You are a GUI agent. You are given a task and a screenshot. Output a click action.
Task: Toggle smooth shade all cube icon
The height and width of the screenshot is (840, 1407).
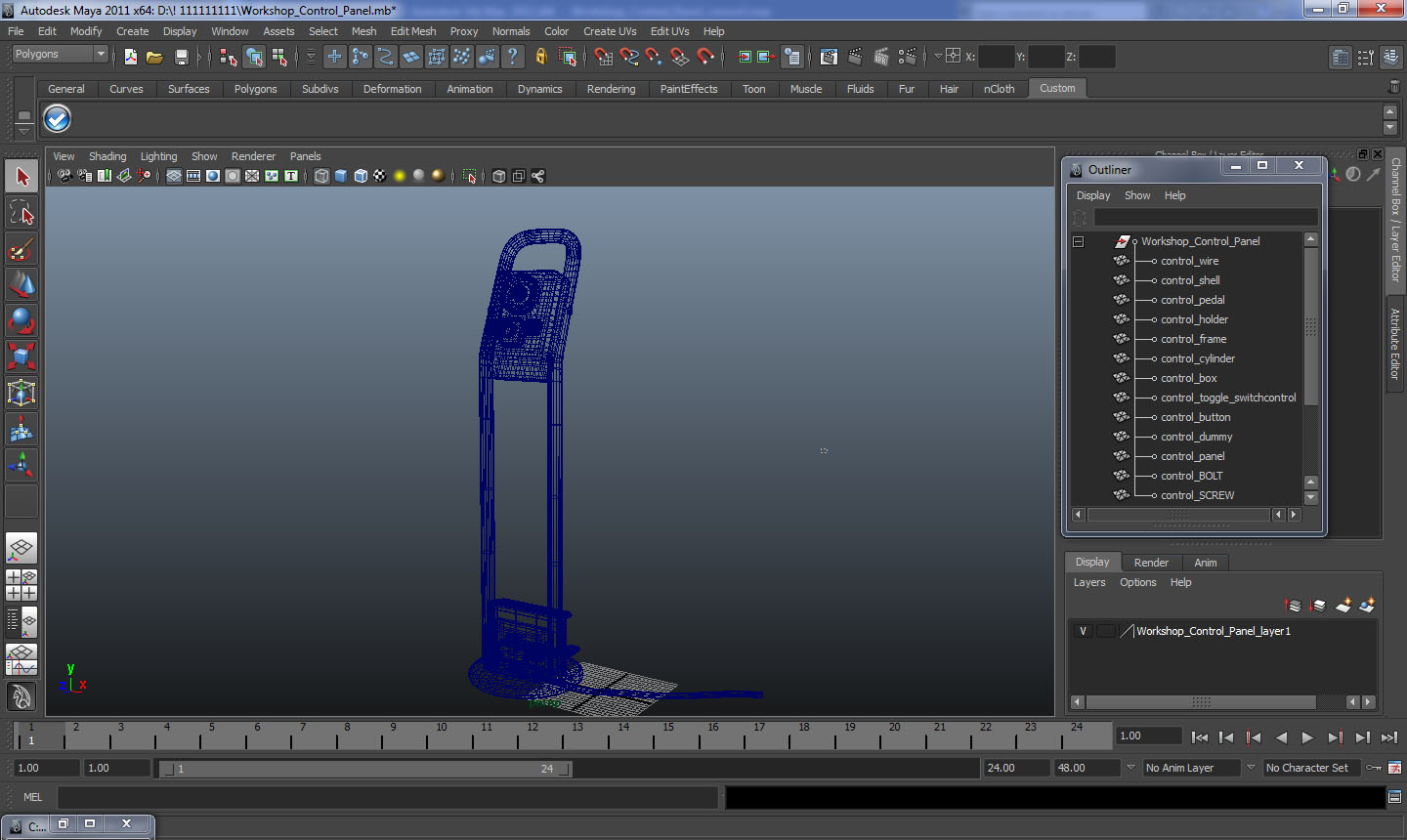point(341,176)
